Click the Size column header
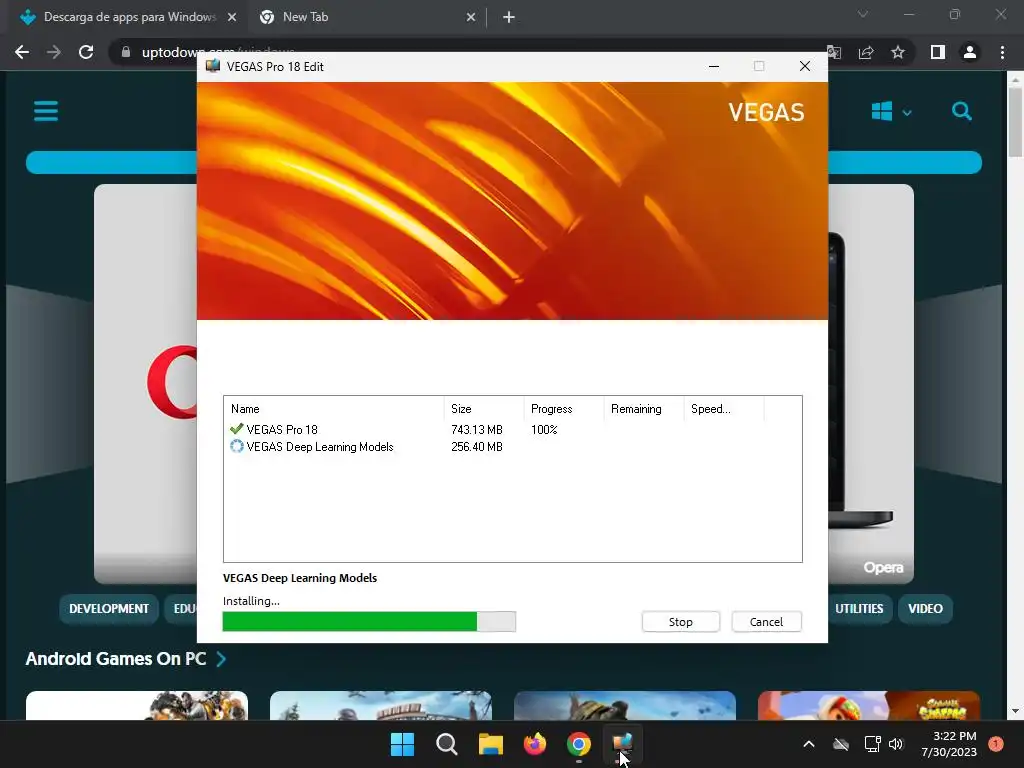 pos(483,409)
